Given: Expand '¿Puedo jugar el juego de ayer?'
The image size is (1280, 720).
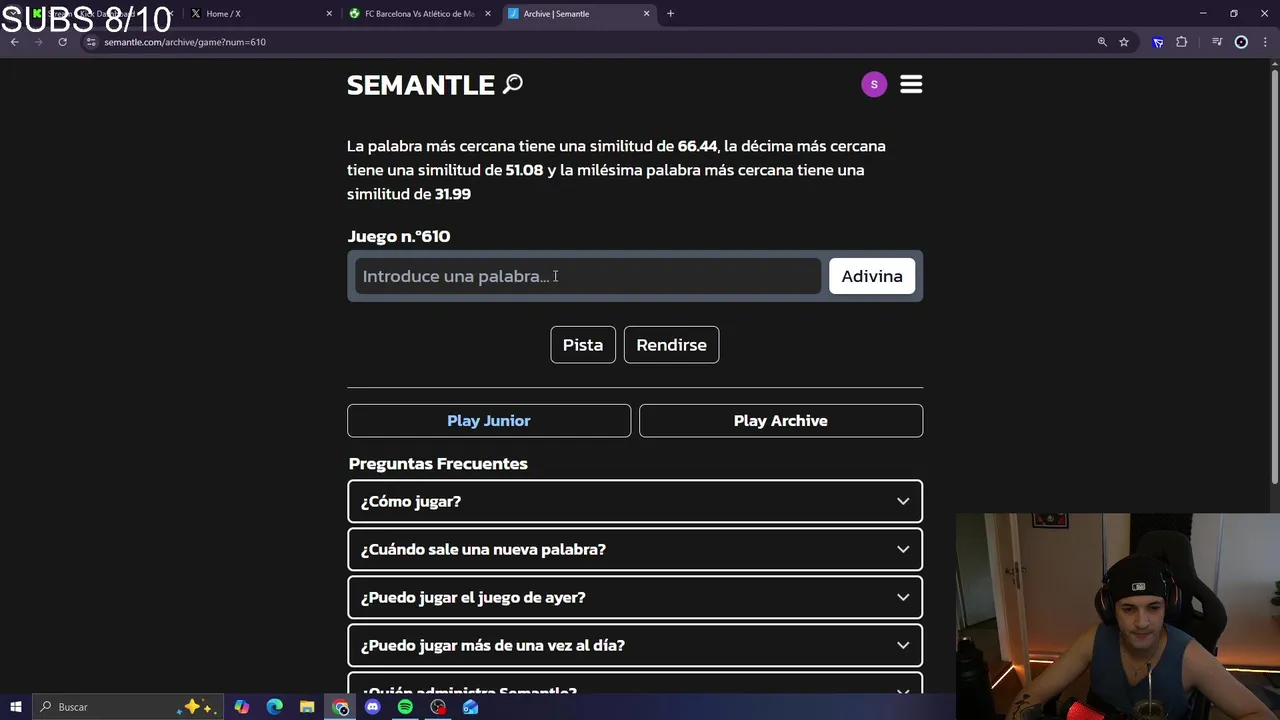Looking at the screenshot, I should 635,597.
